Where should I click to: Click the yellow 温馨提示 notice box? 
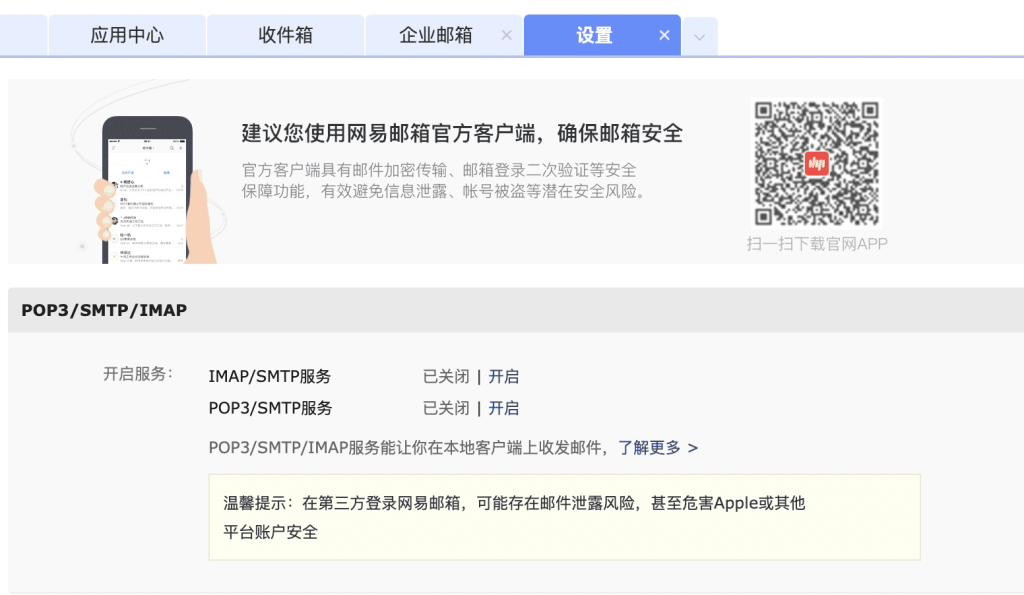[564, 517]
